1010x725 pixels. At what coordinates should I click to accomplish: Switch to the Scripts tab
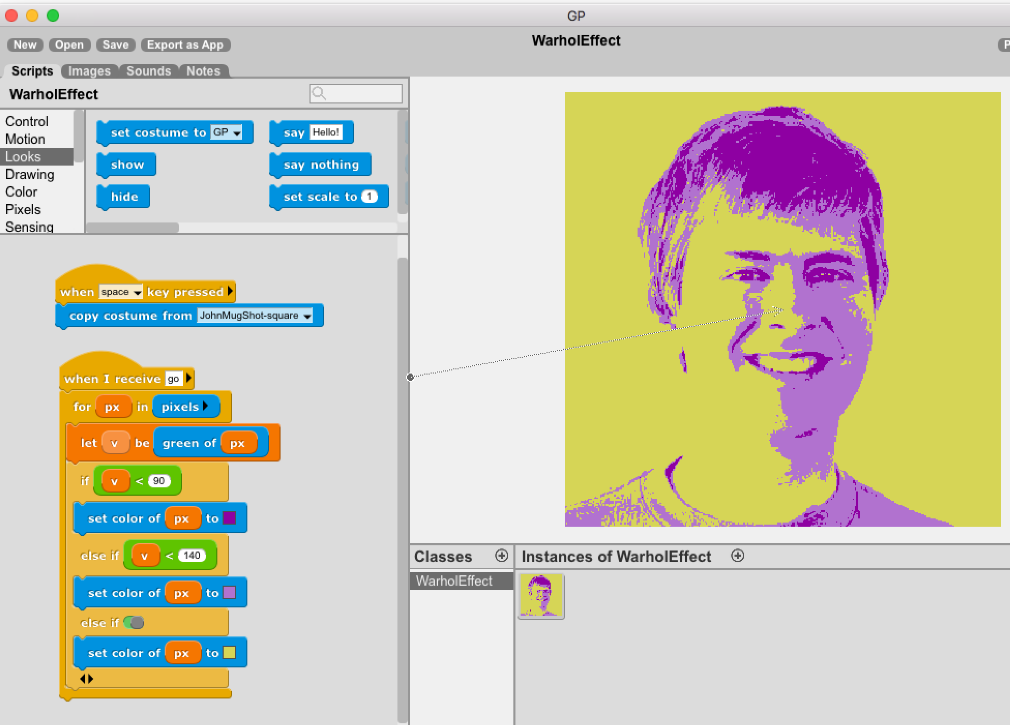(32, 71)
